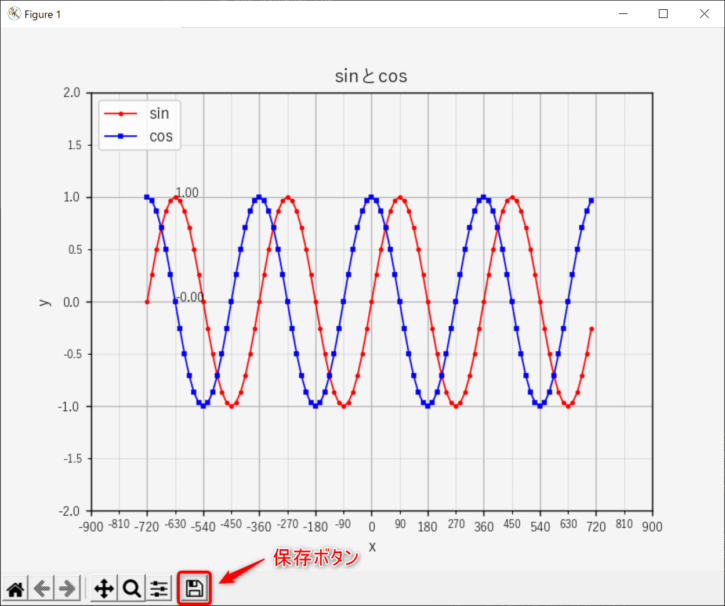The height and width of the screenshot is (606, 725).
Task: Click the 1.00 annotation label
Action: [x=187, y=193]
